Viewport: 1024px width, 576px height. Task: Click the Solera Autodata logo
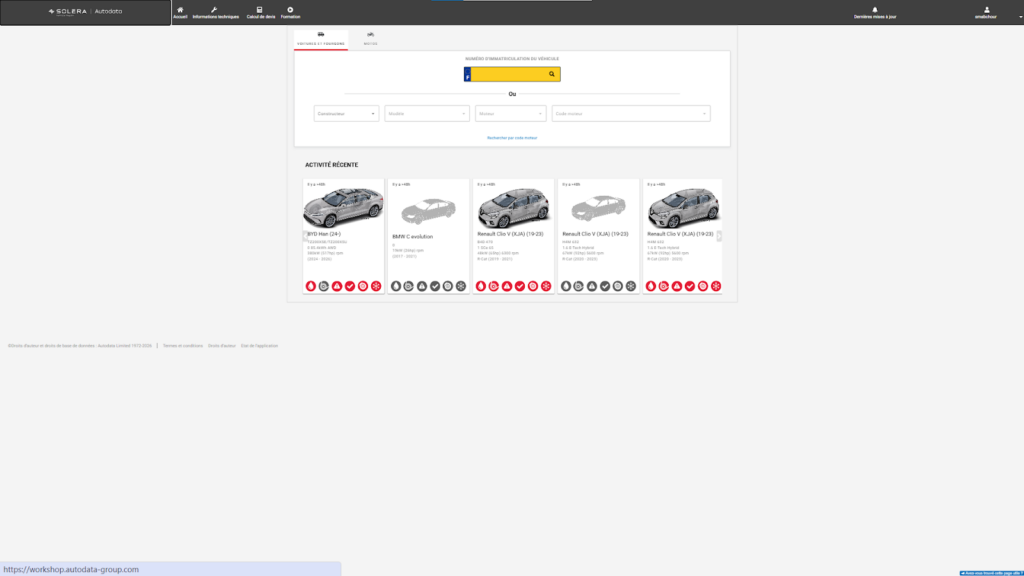pyautogui.click(x=85, y=12)
